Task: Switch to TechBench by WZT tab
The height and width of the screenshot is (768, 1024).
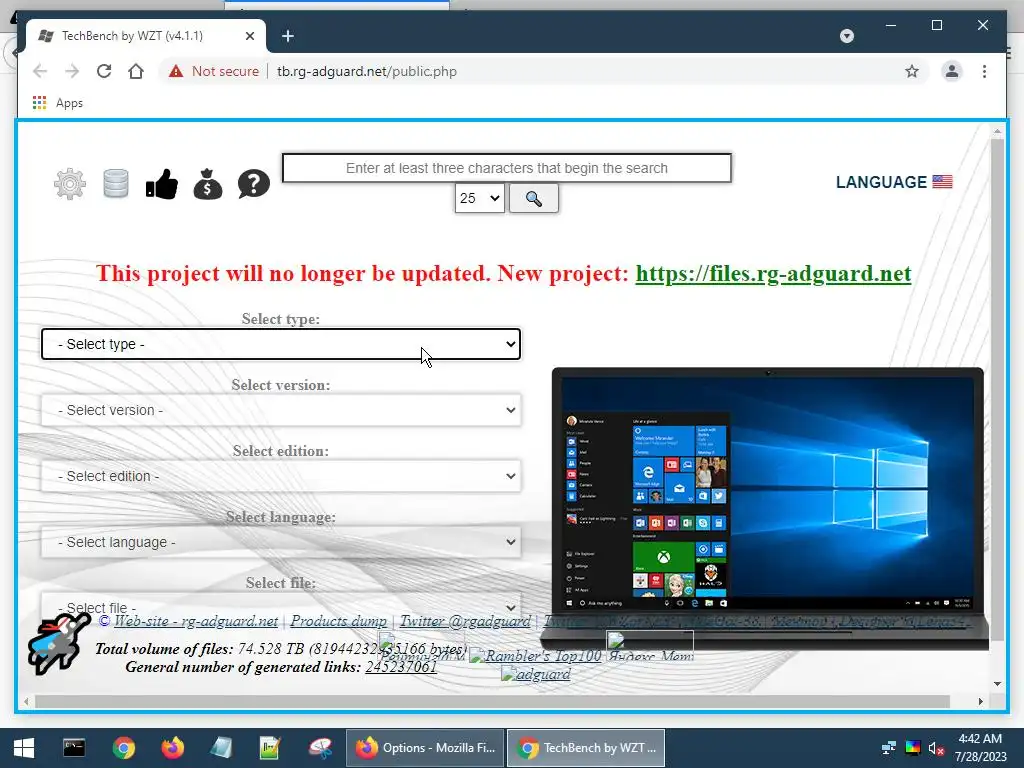Action: tap(146, 36)
